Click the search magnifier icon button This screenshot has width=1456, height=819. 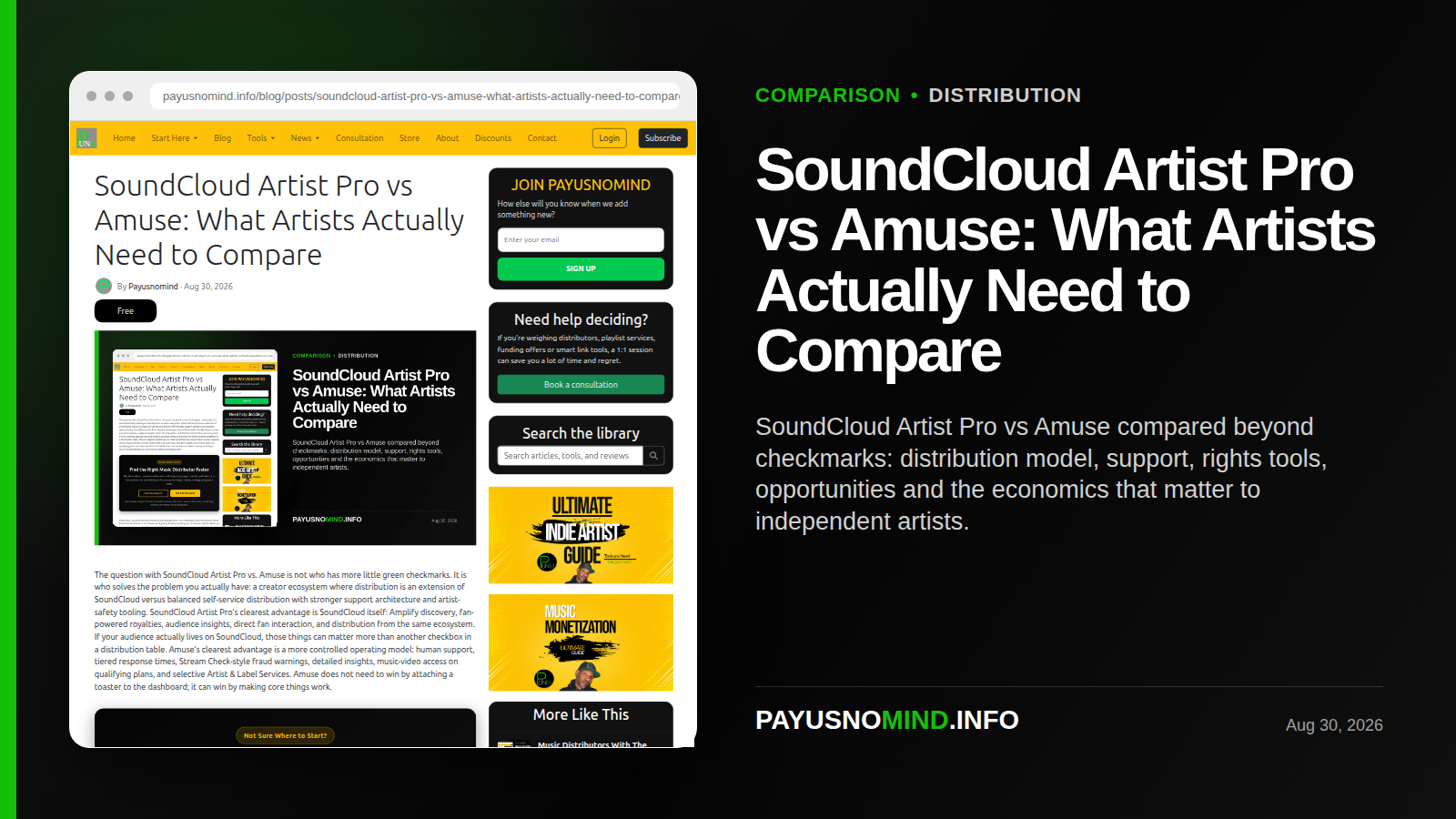653,456
